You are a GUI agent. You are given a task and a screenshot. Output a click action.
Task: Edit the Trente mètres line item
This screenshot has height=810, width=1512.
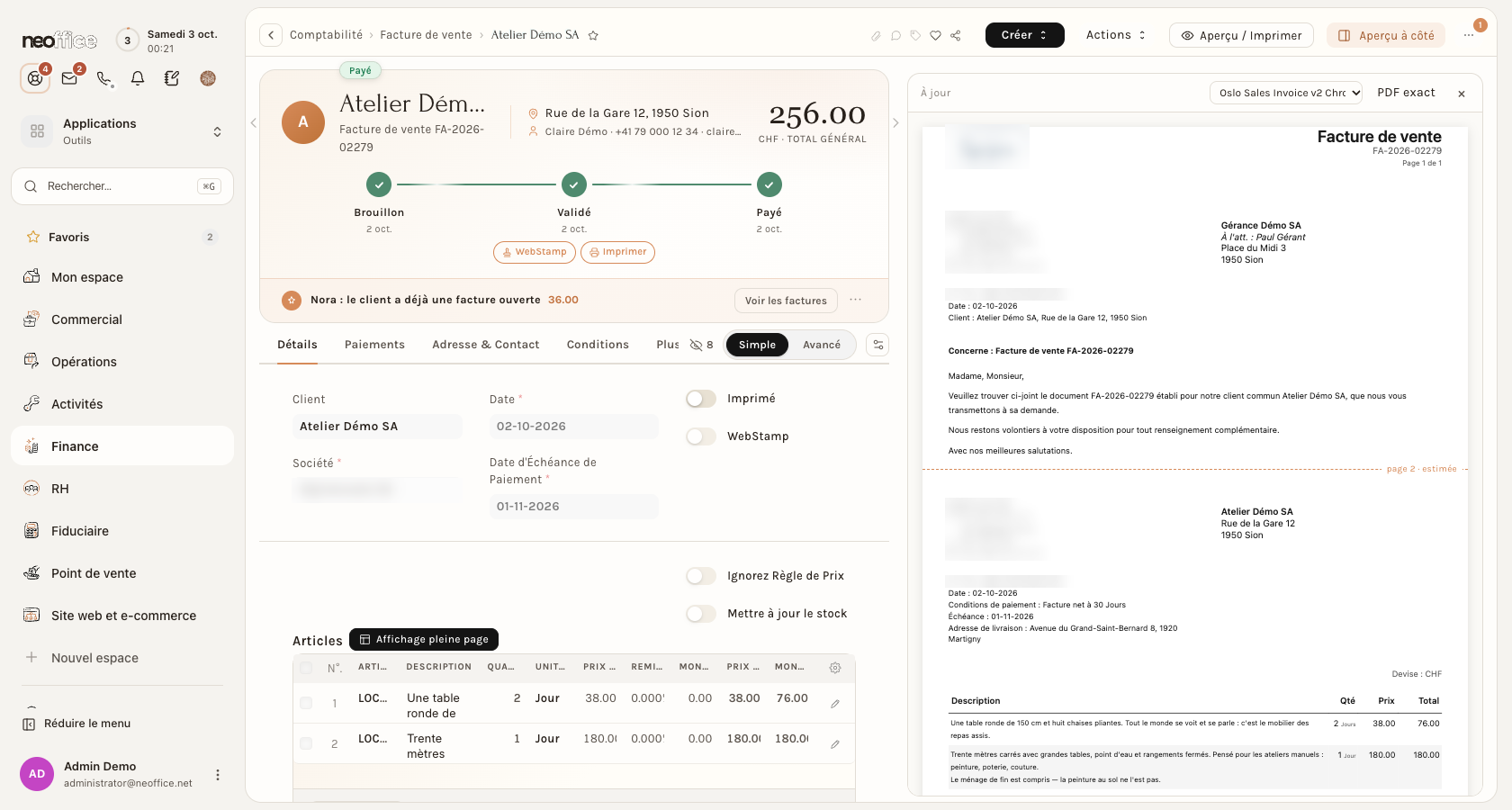click(x=835, y=744)
